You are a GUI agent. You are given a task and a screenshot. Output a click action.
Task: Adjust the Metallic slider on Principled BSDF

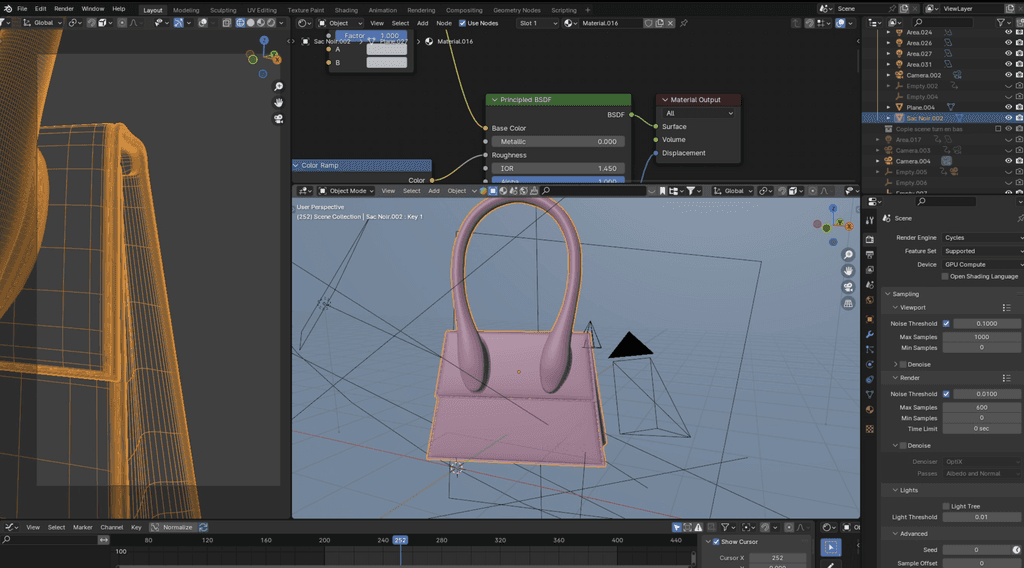click(x=557, y=142)
